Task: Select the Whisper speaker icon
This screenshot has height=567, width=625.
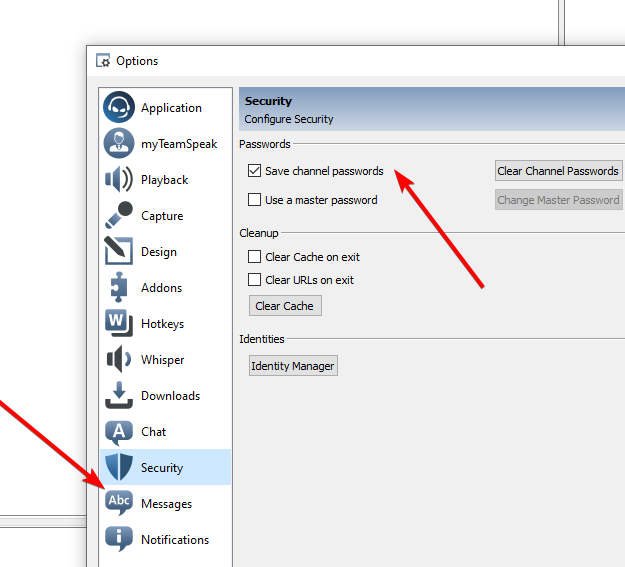Action: click(119, 360)
